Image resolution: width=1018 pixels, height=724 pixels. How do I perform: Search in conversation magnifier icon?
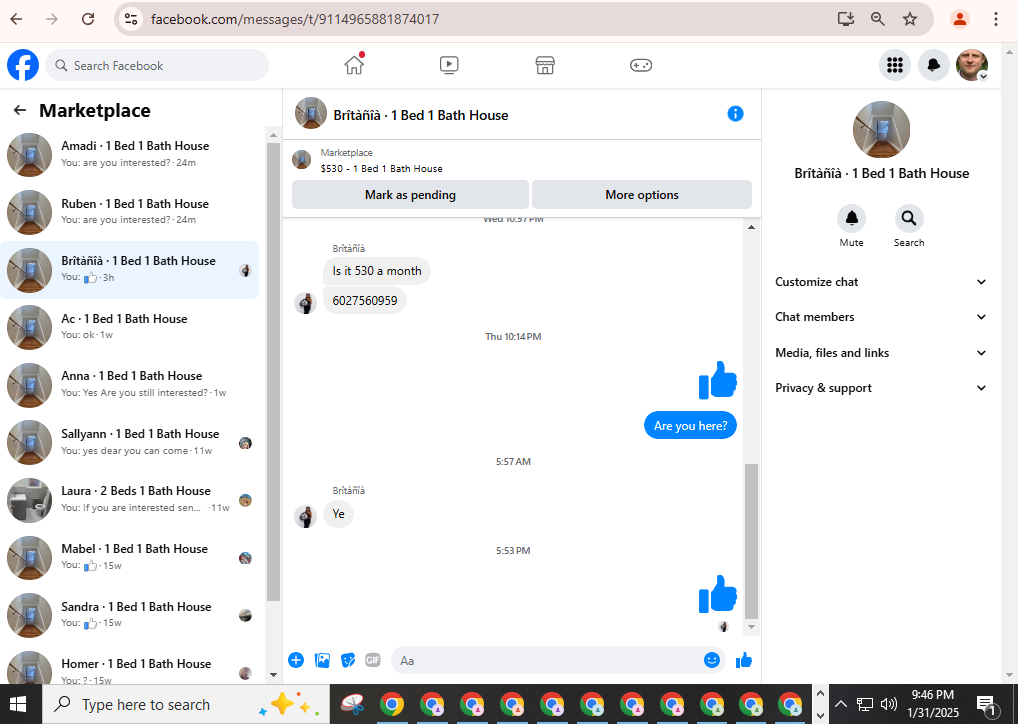[908, 218]
